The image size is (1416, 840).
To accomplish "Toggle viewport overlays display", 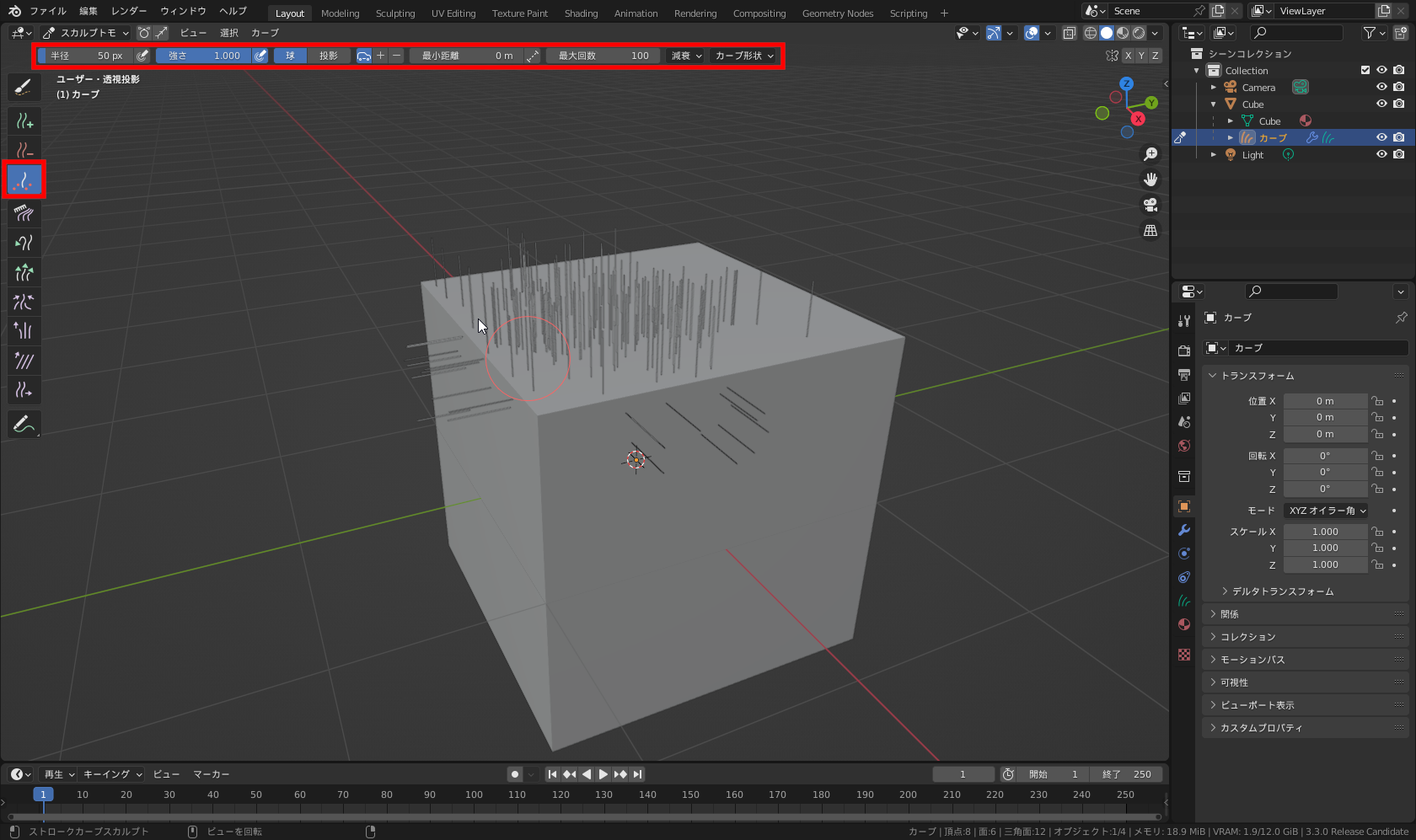I will [1031, 33].
